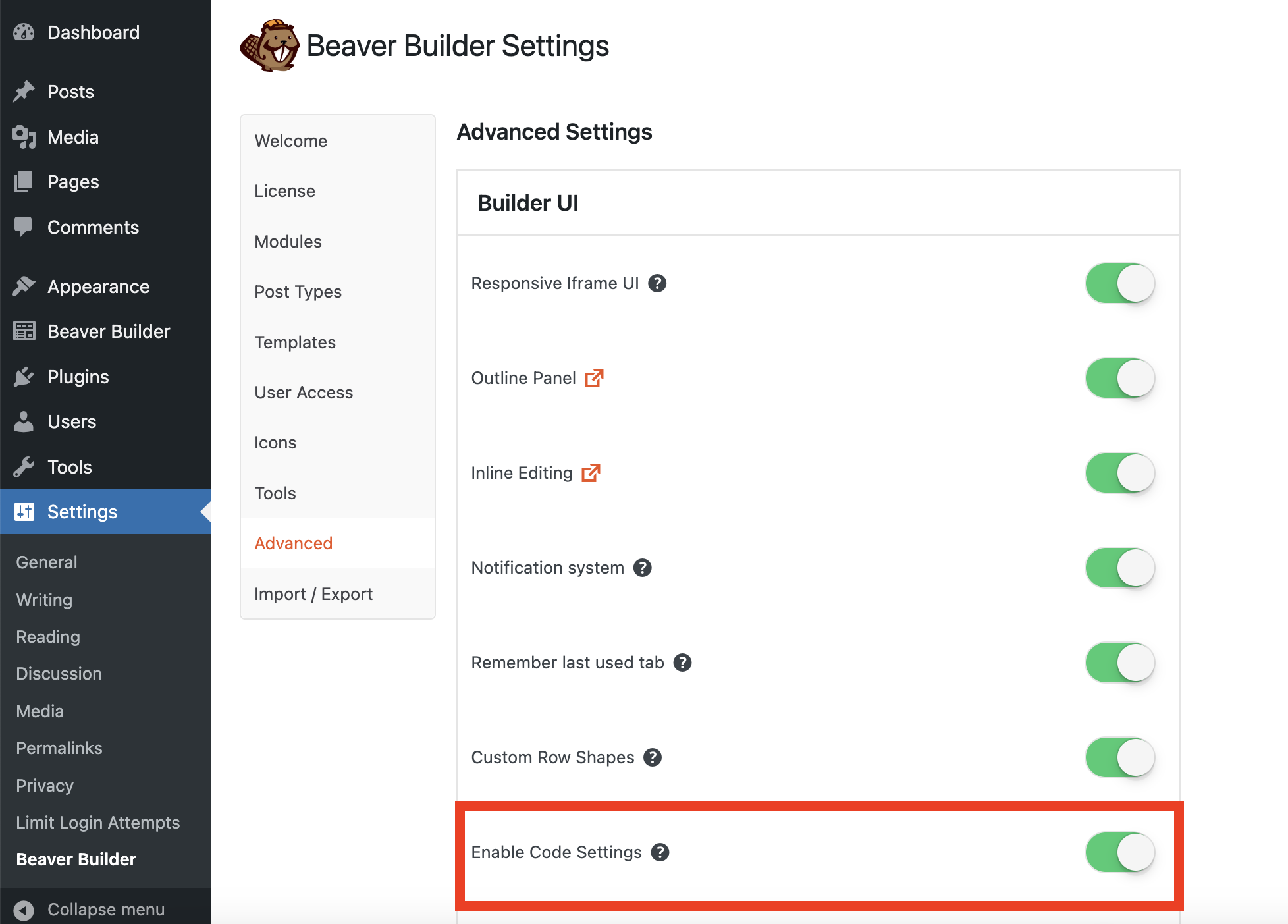Click help icon beside Notification system
The height and width of the screenshot is (924, 1288).
[x=642, y=568]
